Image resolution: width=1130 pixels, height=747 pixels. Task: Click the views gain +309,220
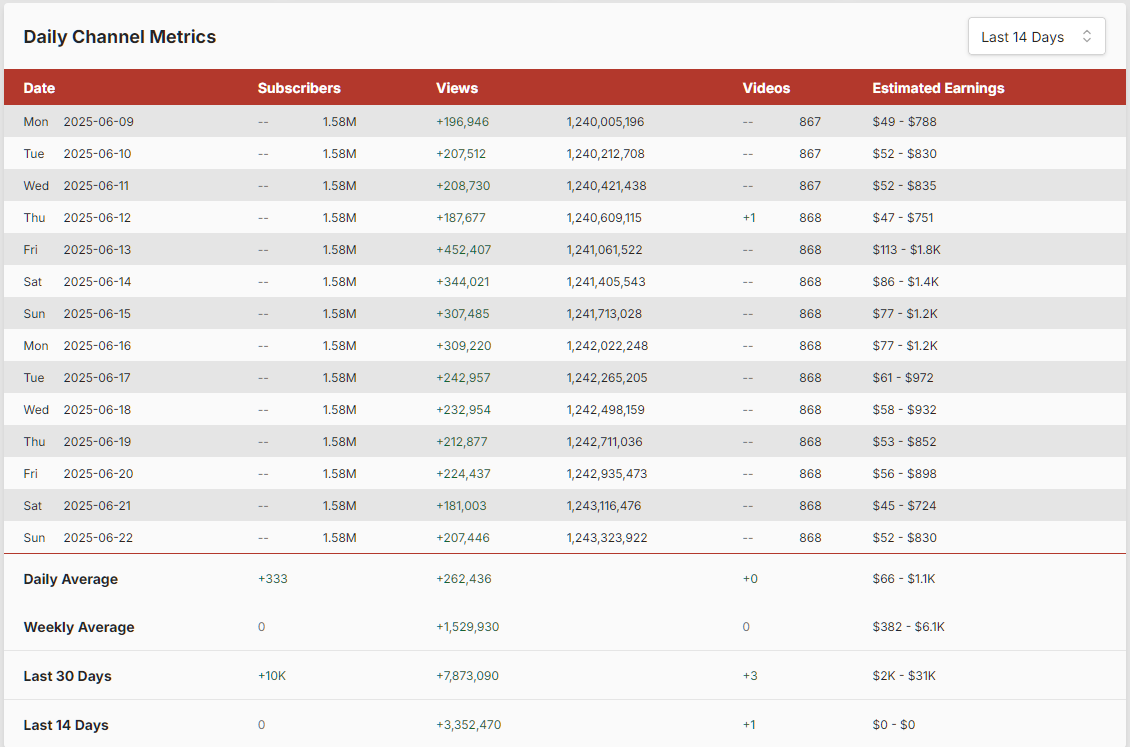[463, 346]
